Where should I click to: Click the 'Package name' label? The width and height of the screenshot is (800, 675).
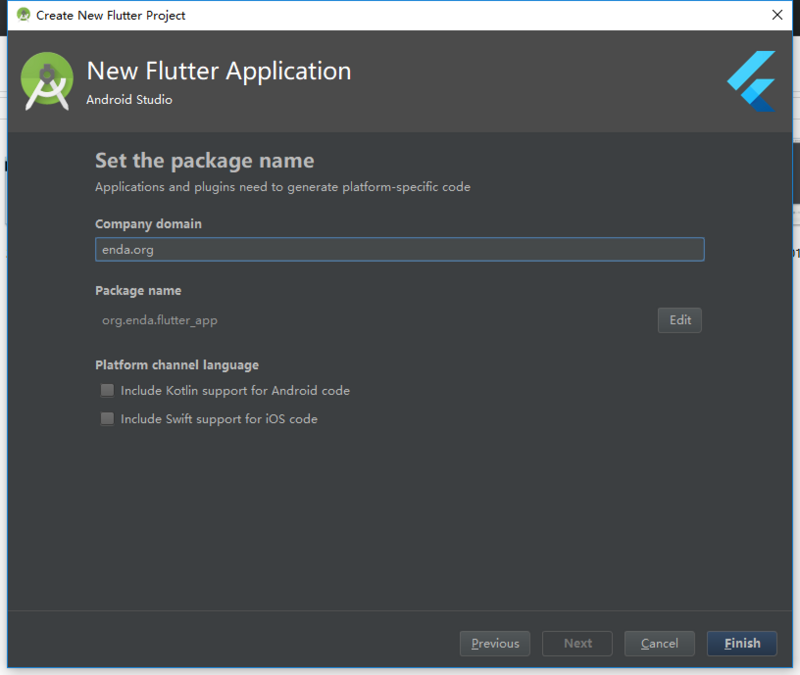click(x=138, y=291)
